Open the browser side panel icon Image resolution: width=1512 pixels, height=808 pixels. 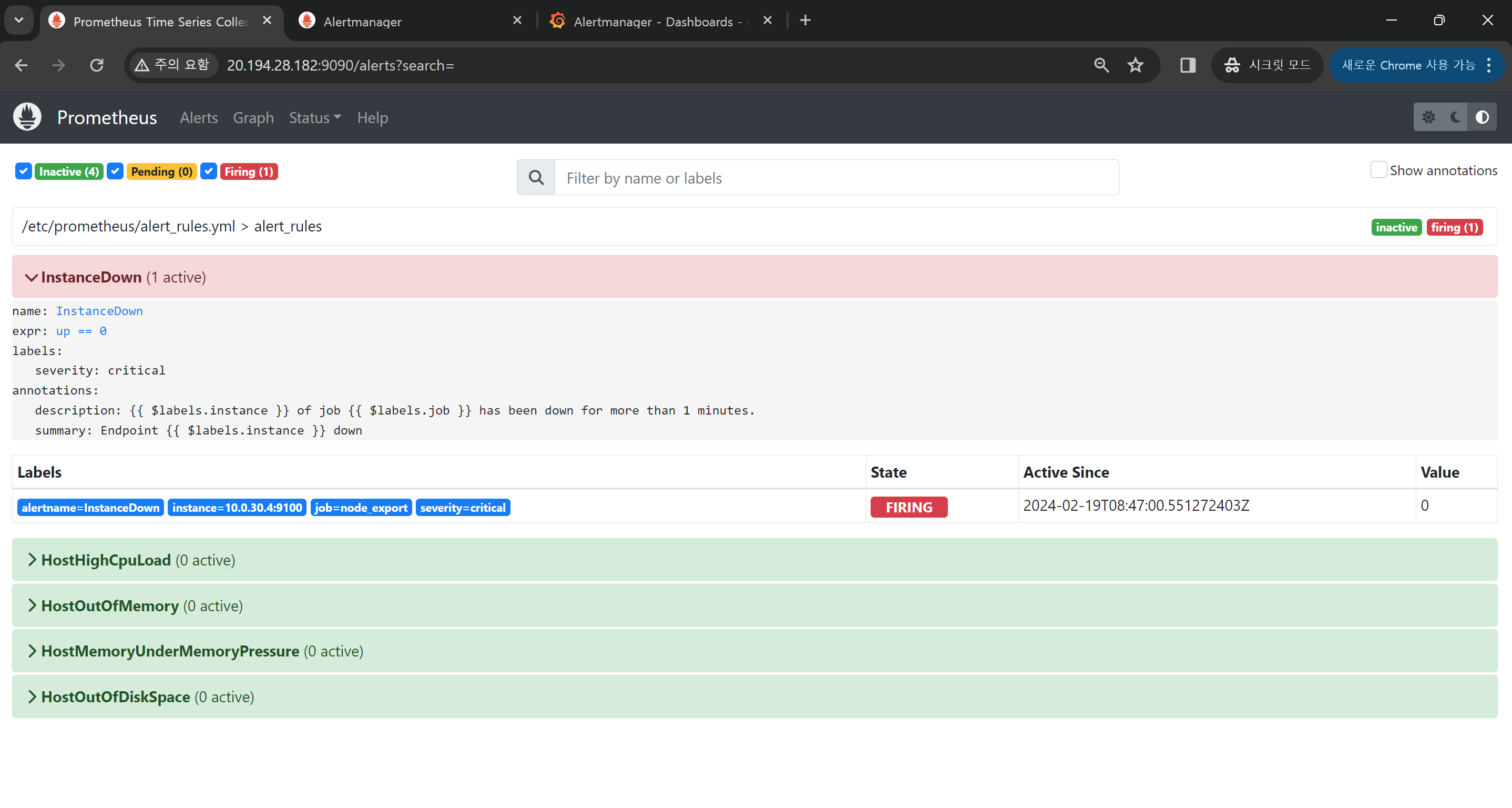pyautogui.click(x=1188, y=65)
